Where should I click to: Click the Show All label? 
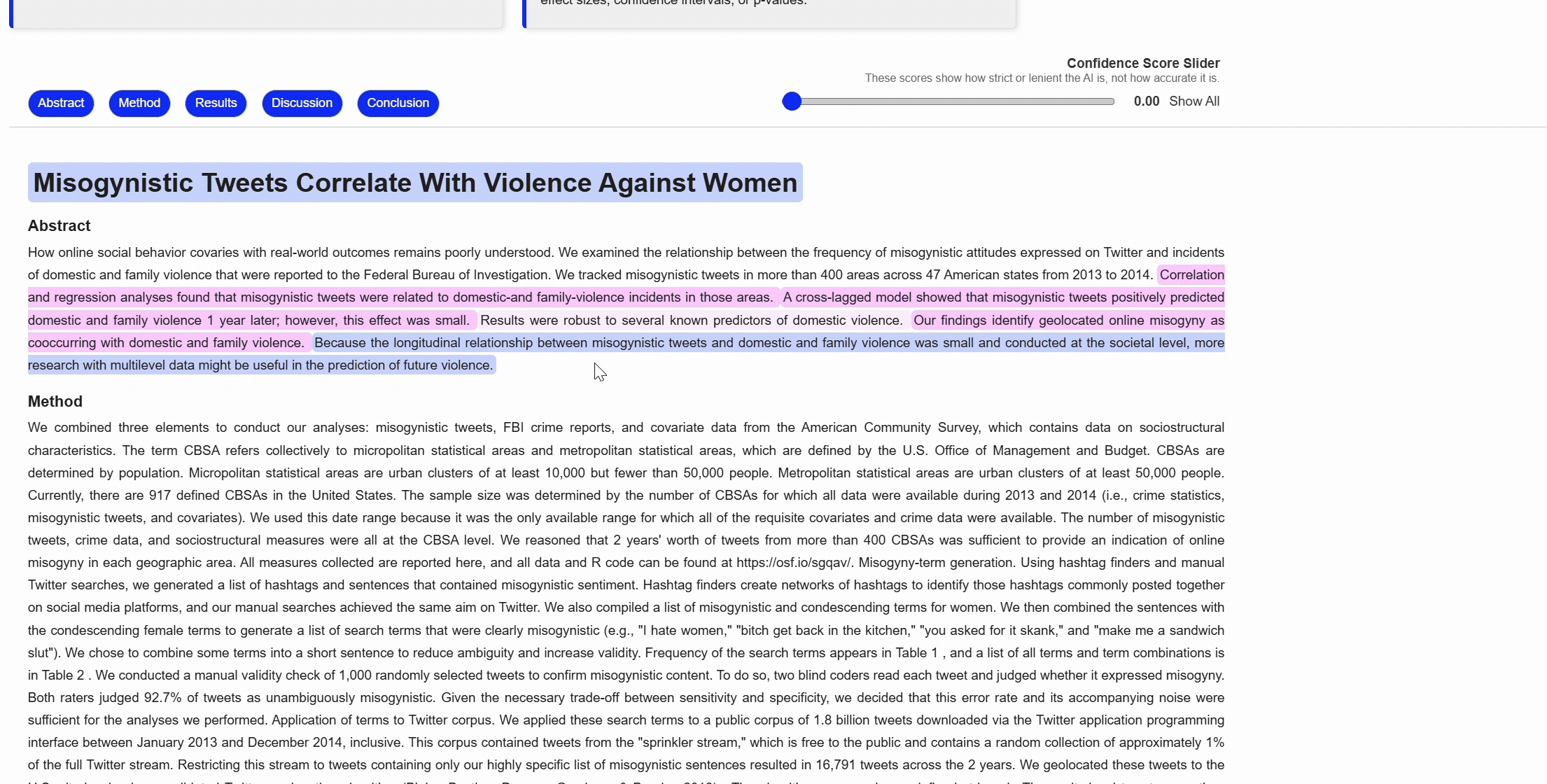pyautogui.click(x=1194, y=101)
